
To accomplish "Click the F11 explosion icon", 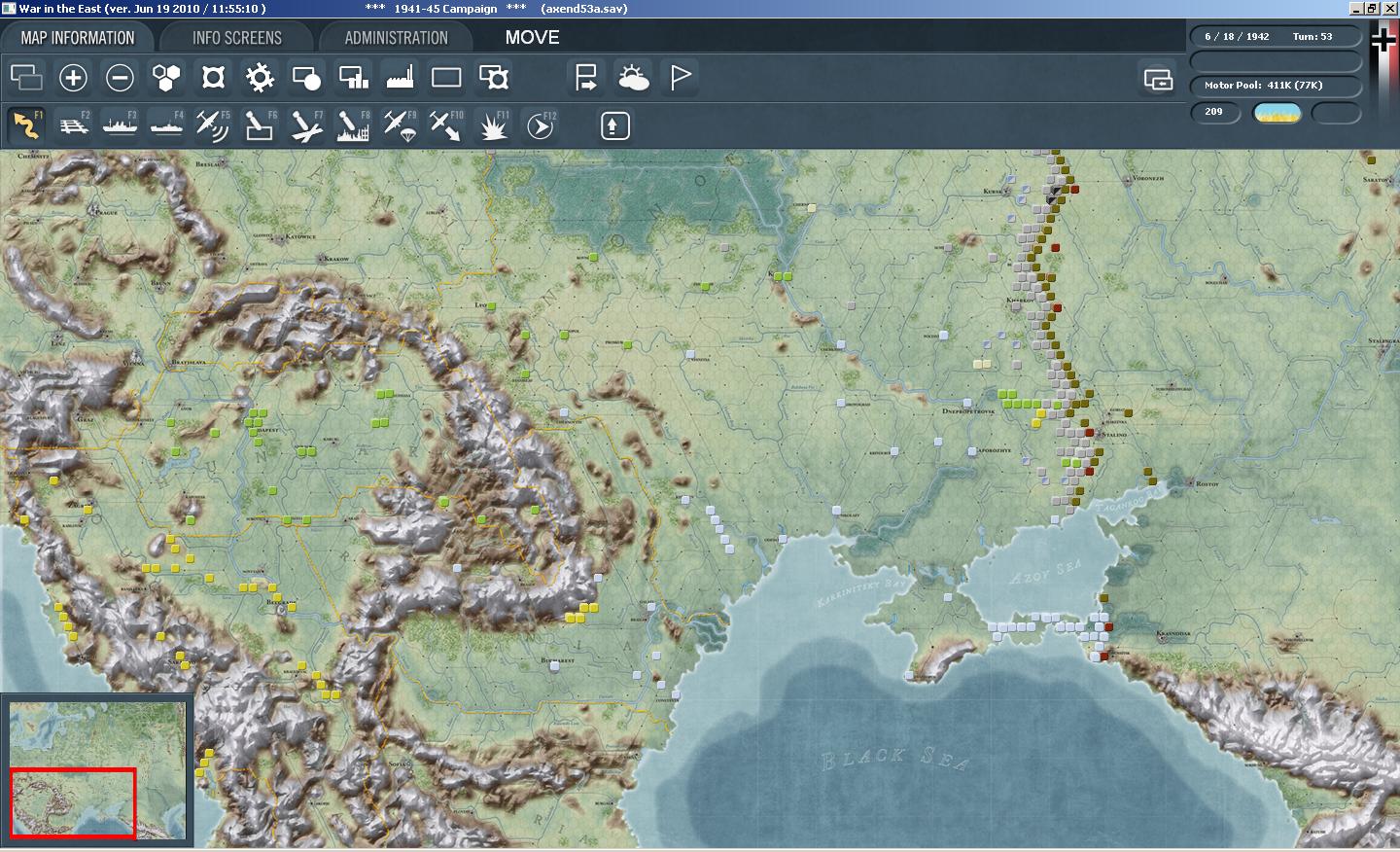I will pyautogui.click(x=494, y=125).
